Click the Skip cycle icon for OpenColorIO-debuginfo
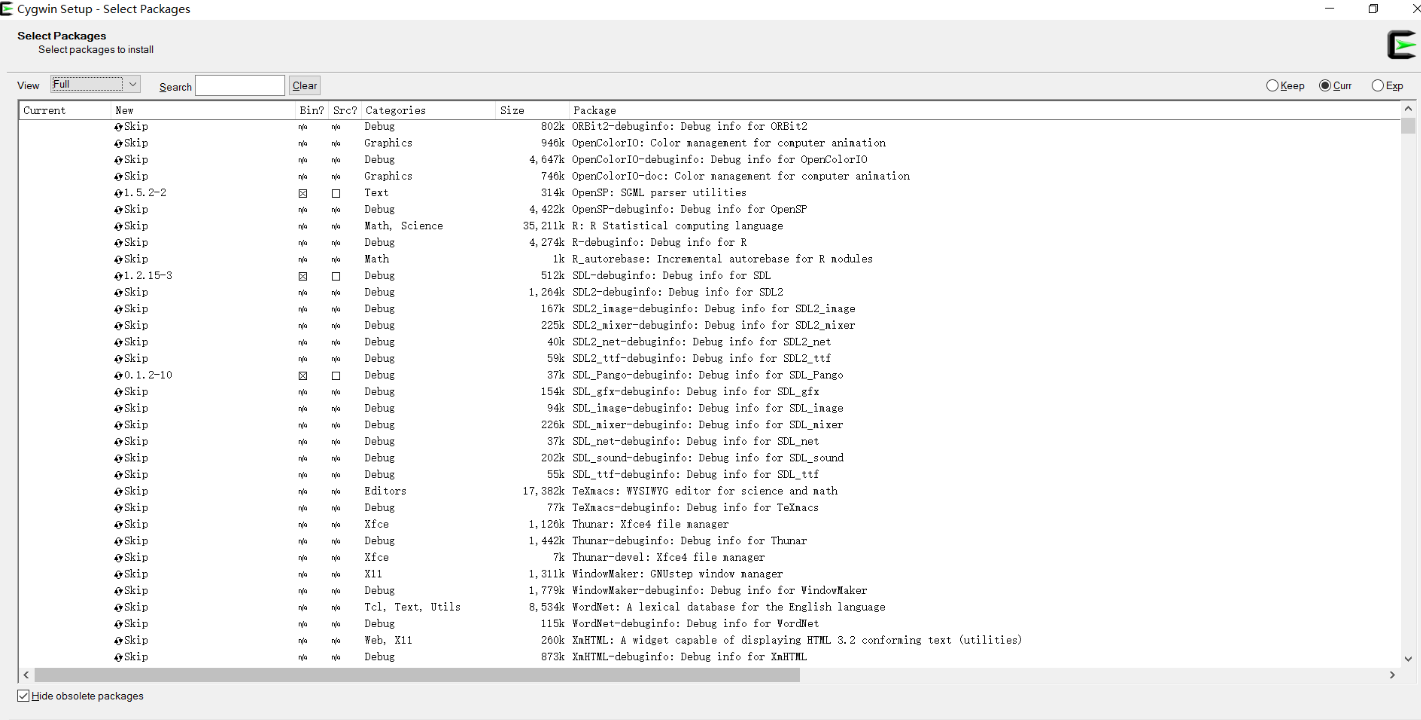 click(119, 160)
